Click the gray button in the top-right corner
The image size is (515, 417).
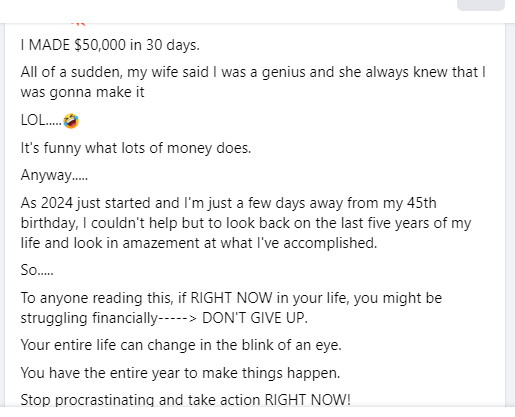pos(481,5)
